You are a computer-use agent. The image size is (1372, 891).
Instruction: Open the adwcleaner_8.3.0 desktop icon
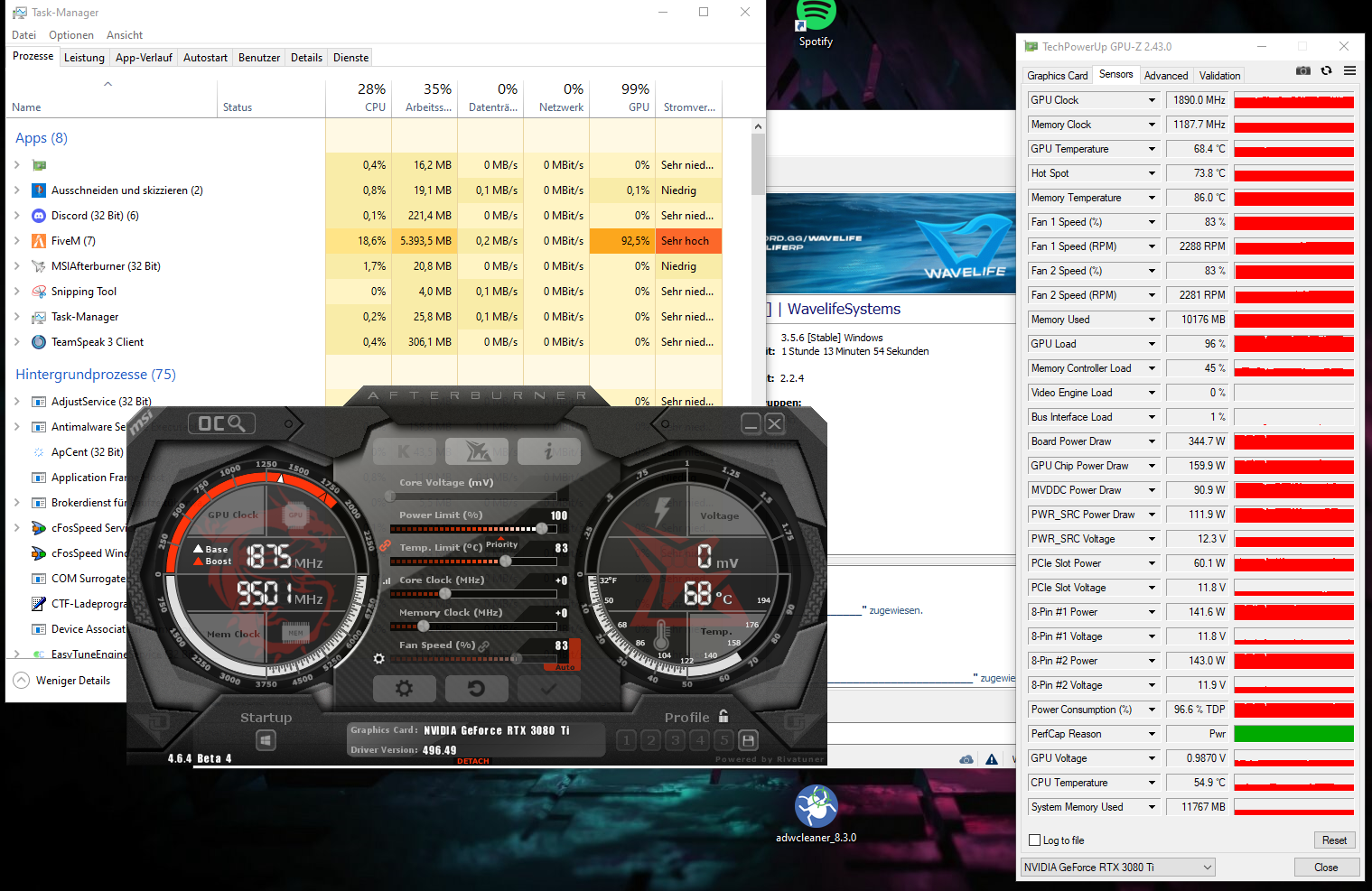pos(817,813)
